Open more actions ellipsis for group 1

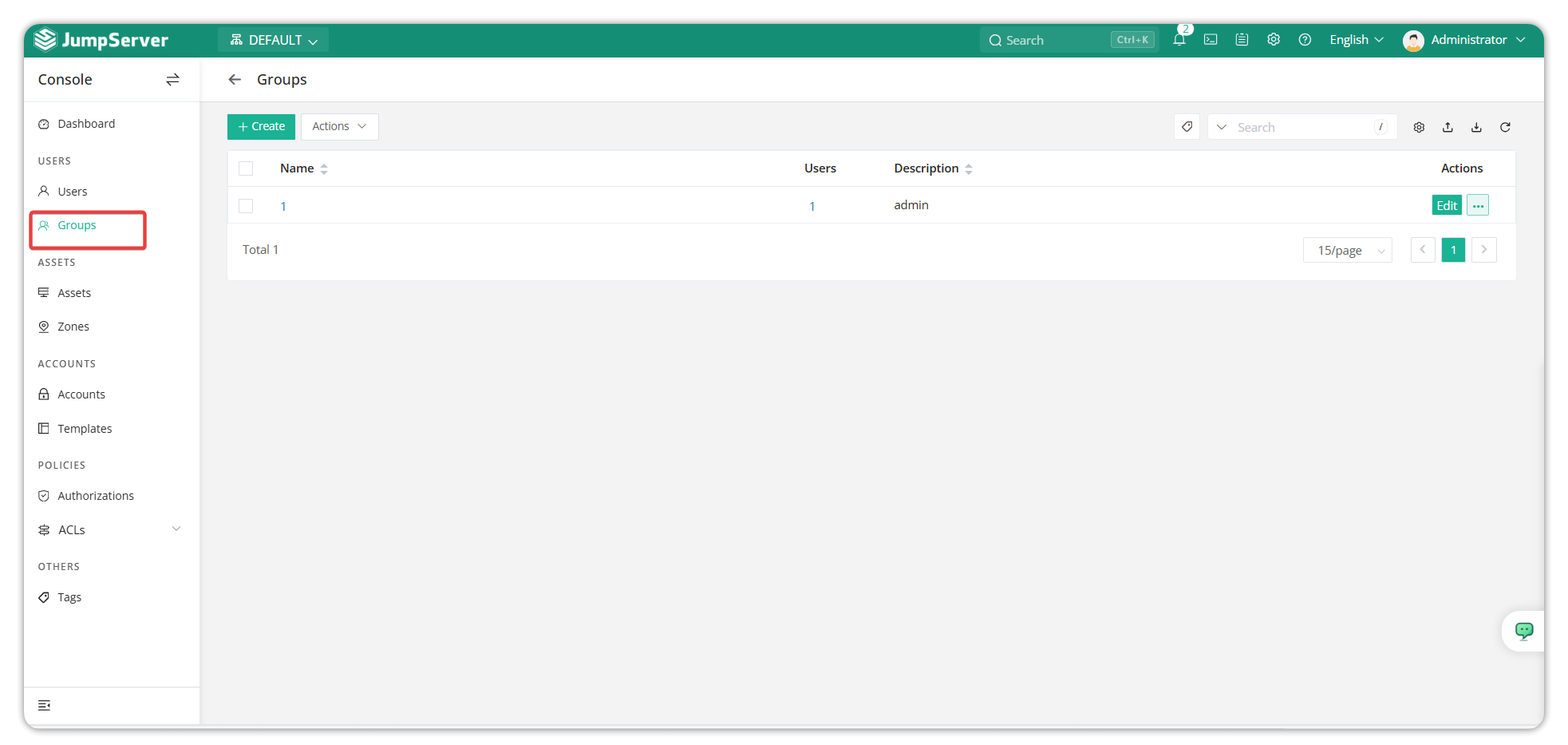click(x=1478, y=205)
